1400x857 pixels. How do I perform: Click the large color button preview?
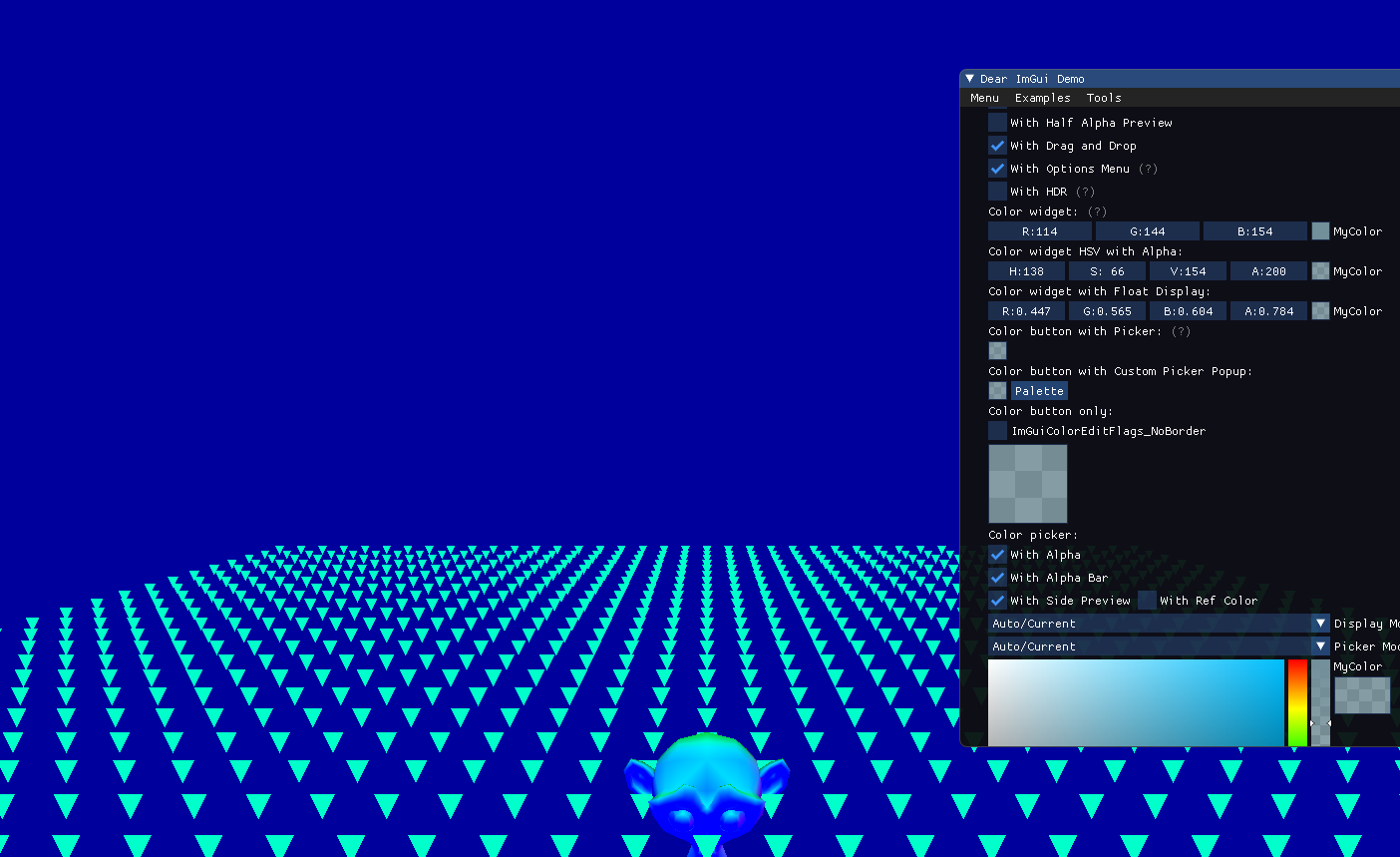(x=1027, y=484)
